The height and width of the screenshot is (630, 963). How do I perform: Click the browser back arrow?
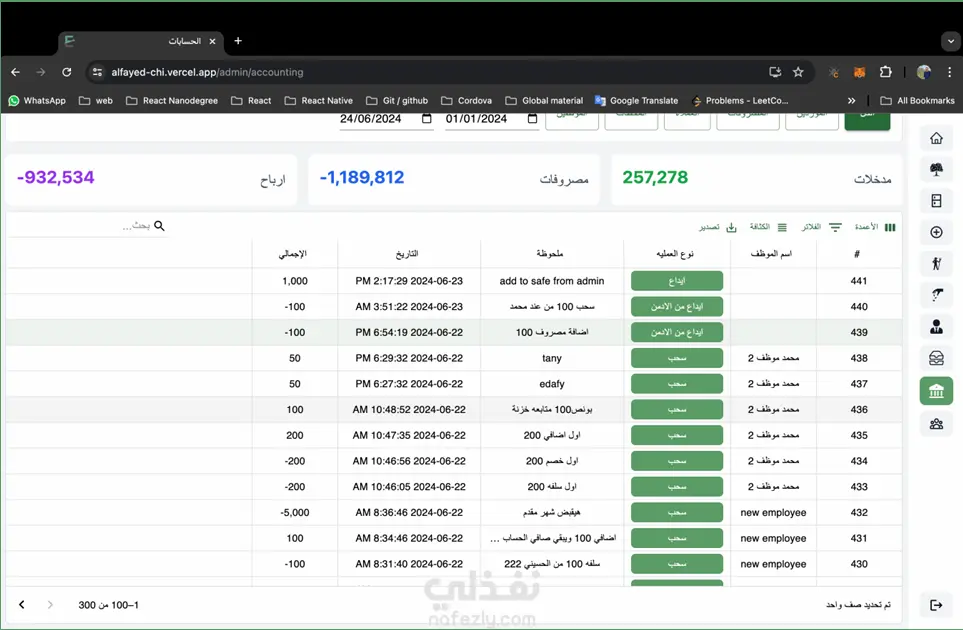(15, 72)
